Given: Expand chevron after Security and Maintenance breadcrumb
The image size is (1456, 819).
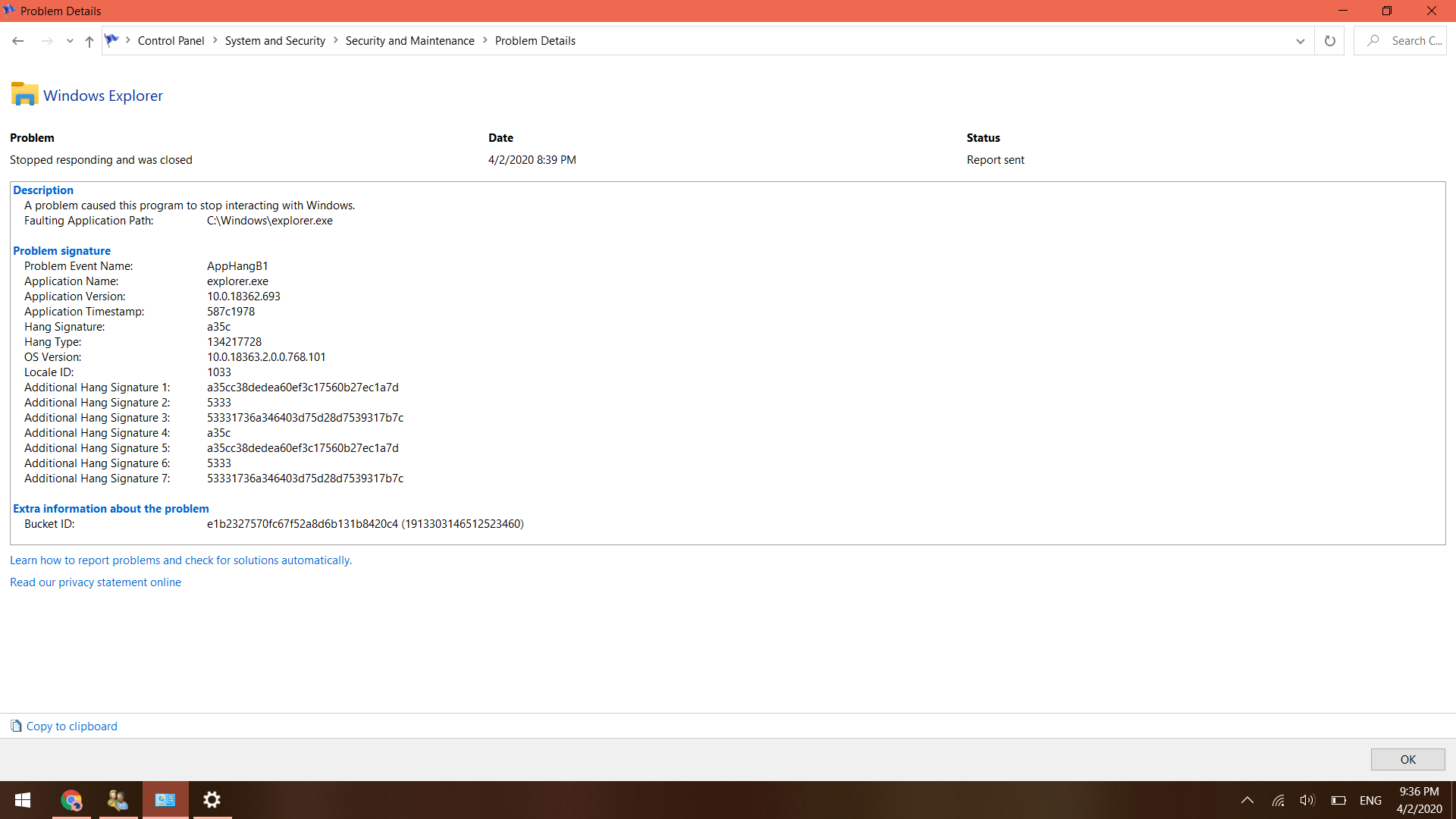Looking at the screenshot, I should coord(485,40).
